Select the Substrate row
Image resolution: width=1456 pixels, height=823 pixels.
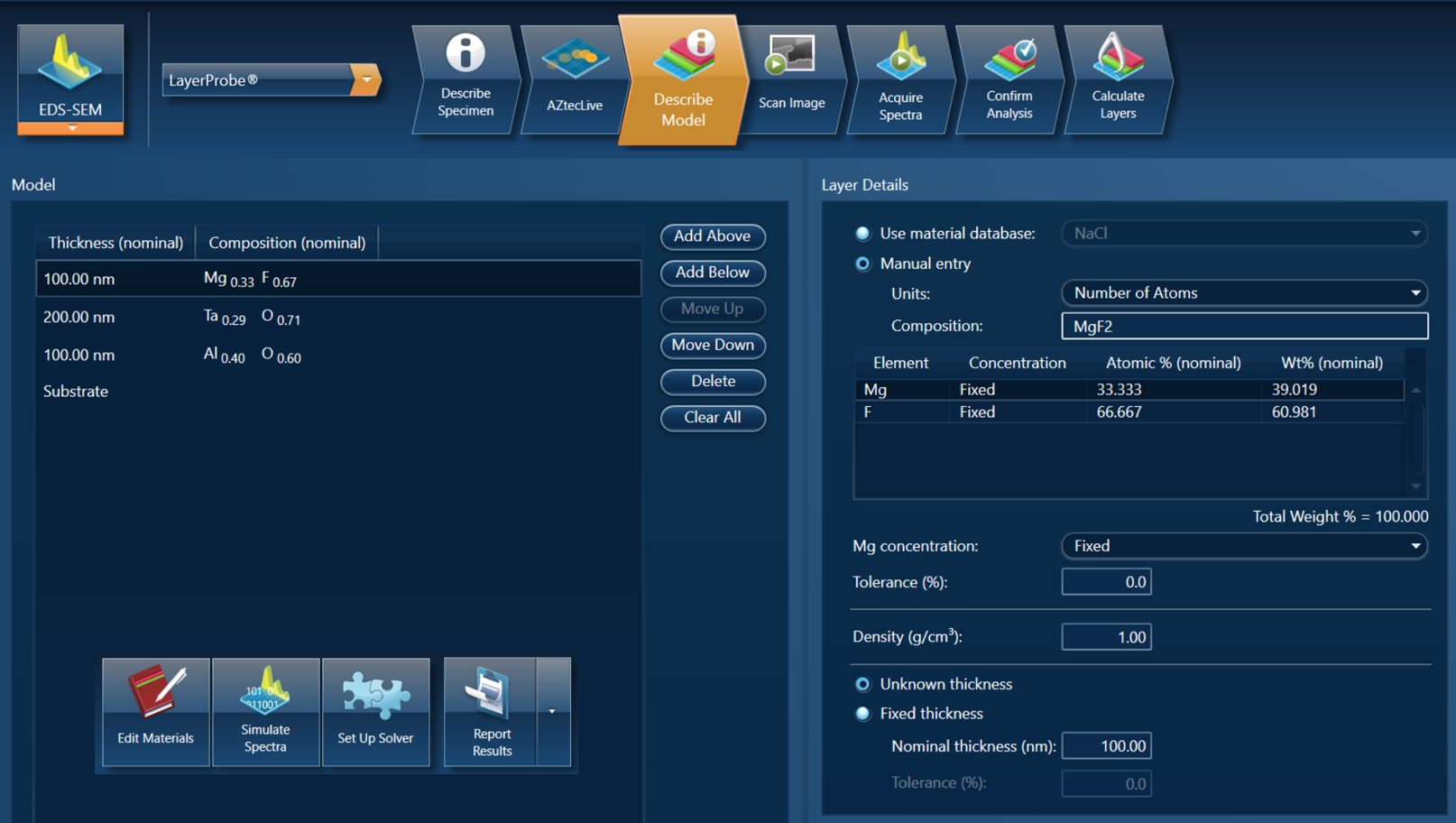click(x=338, y=392)
